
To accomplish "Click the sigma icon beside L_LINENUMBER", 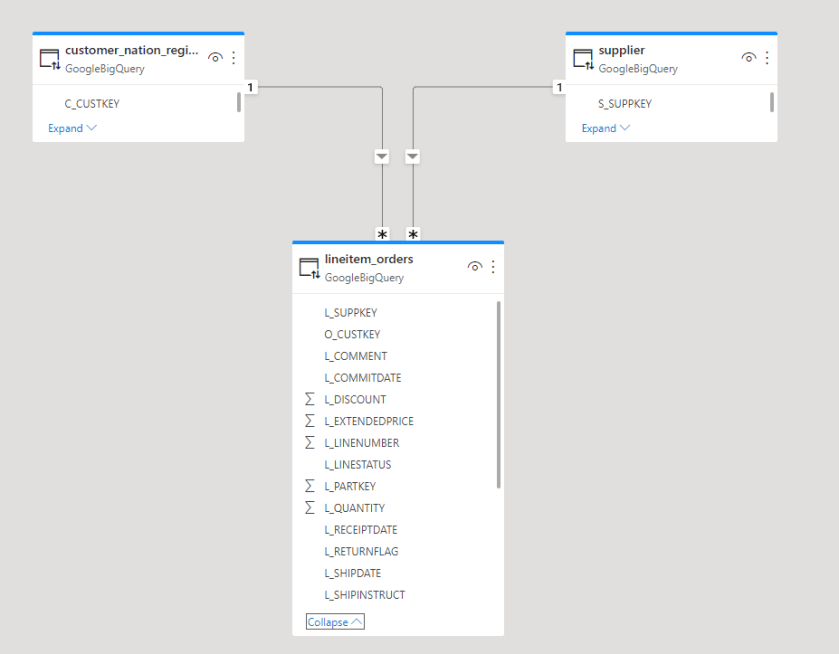I will click(x=309, y=442).
